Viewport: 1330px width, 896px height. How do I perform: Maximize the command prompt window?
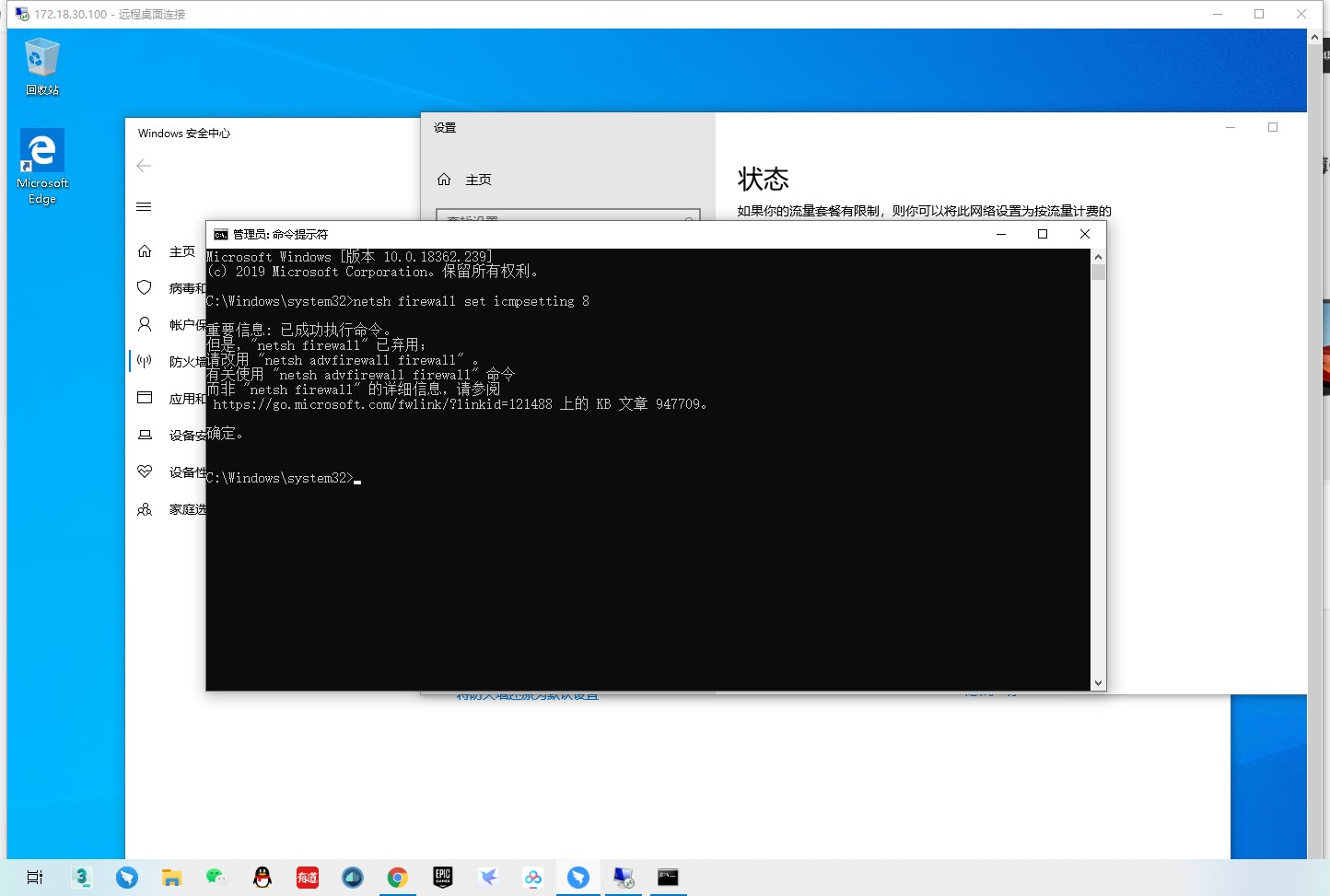(1043, 234)
